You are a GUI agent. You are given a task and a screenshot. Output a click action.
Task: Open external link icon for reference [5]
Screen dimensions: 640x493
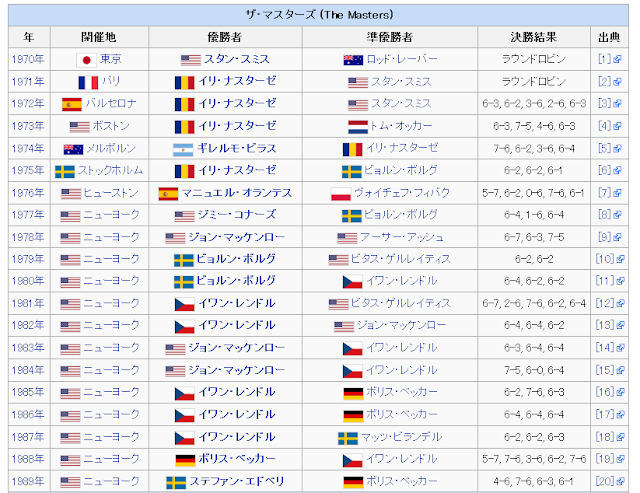pos(617,149)
